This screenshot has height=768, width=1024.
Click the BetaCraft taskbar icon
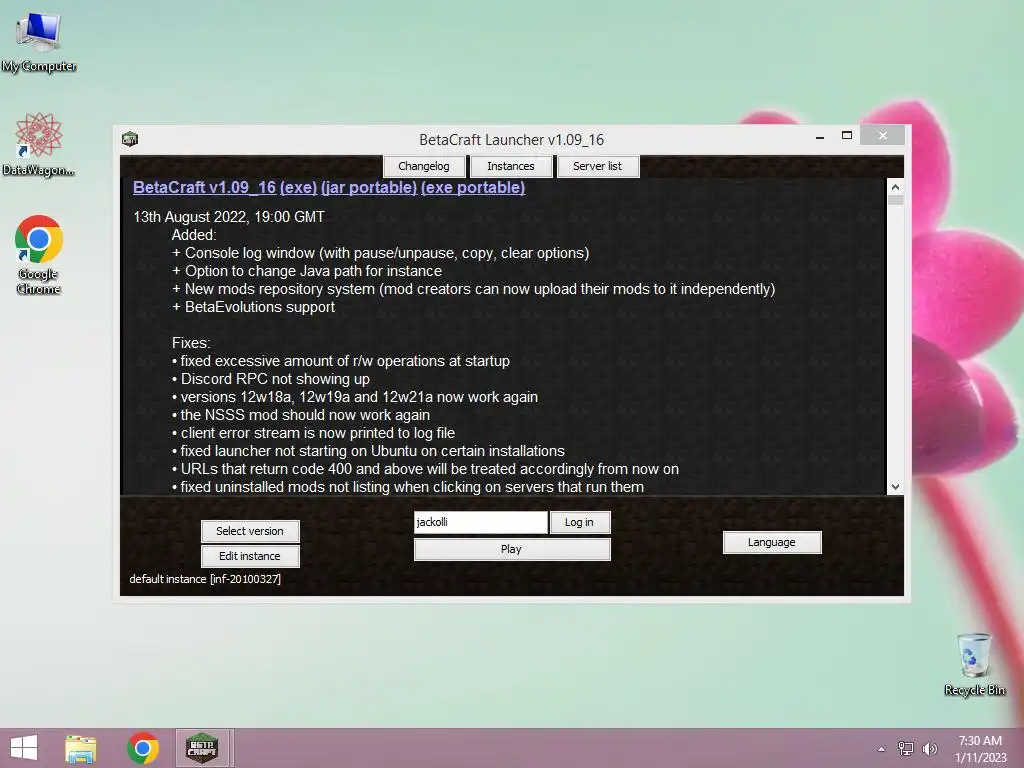[x=202, y=748]
